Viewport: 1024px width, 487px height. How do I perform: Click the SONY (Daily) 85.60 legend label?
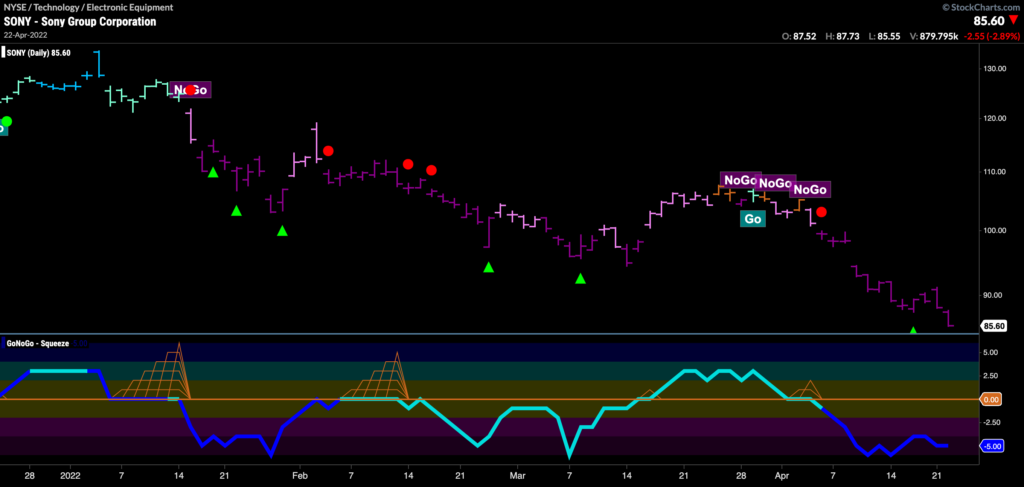(x=37, y=52)
